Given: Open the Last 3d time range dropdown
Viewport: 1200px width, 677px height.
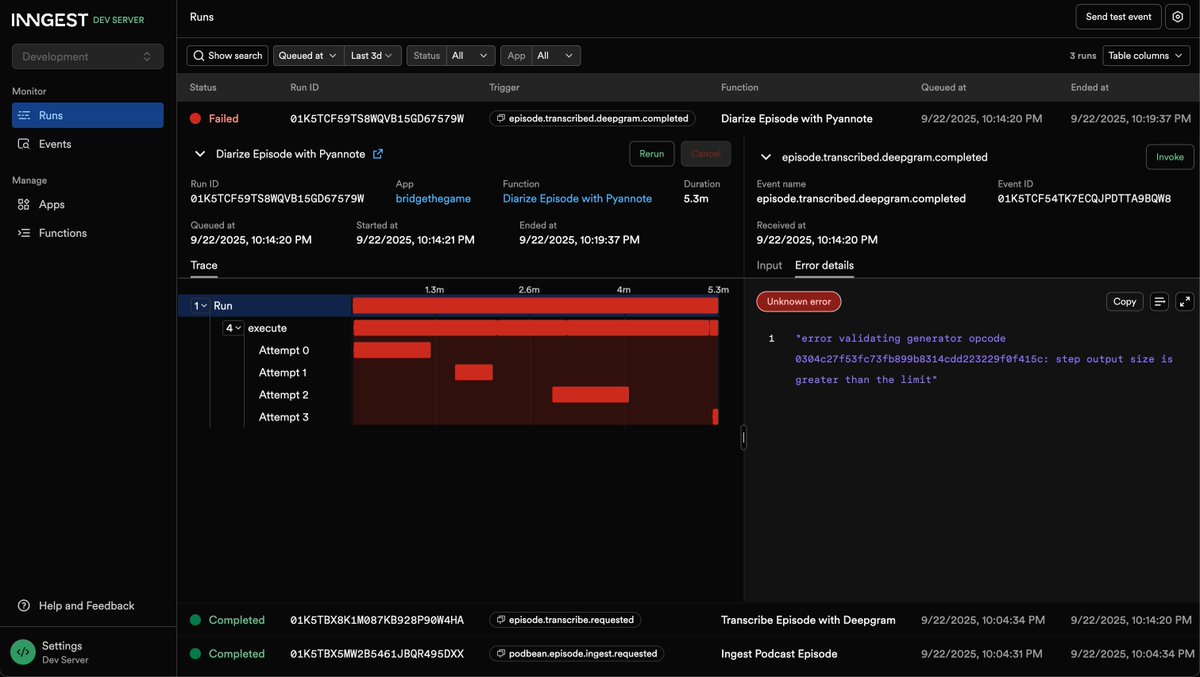Looking at the screenshot, I should click(x=373, y=56).
